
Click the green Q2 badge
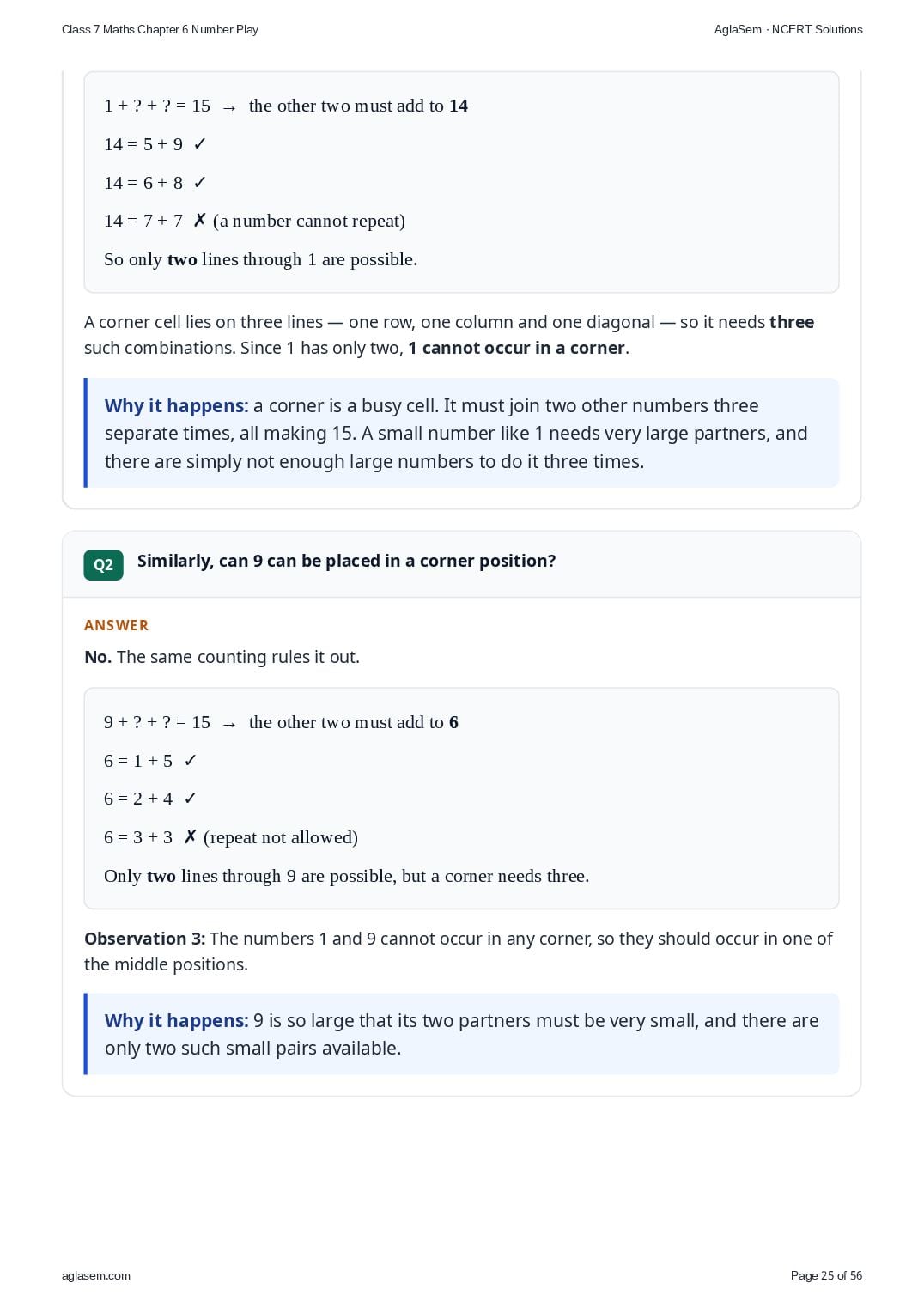coord(103,565)
